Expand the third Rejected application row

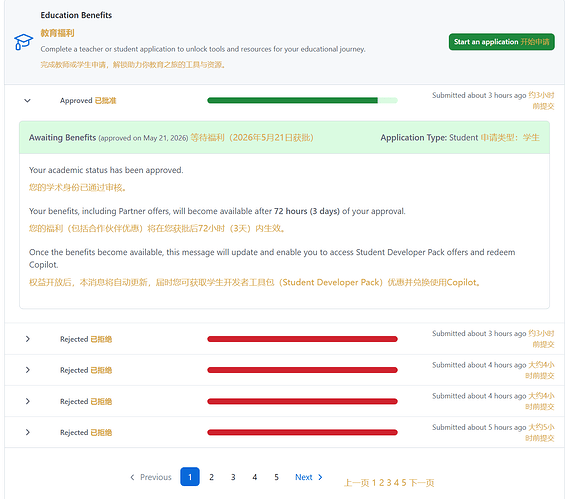pyautogui.click(x=28, y=401)
